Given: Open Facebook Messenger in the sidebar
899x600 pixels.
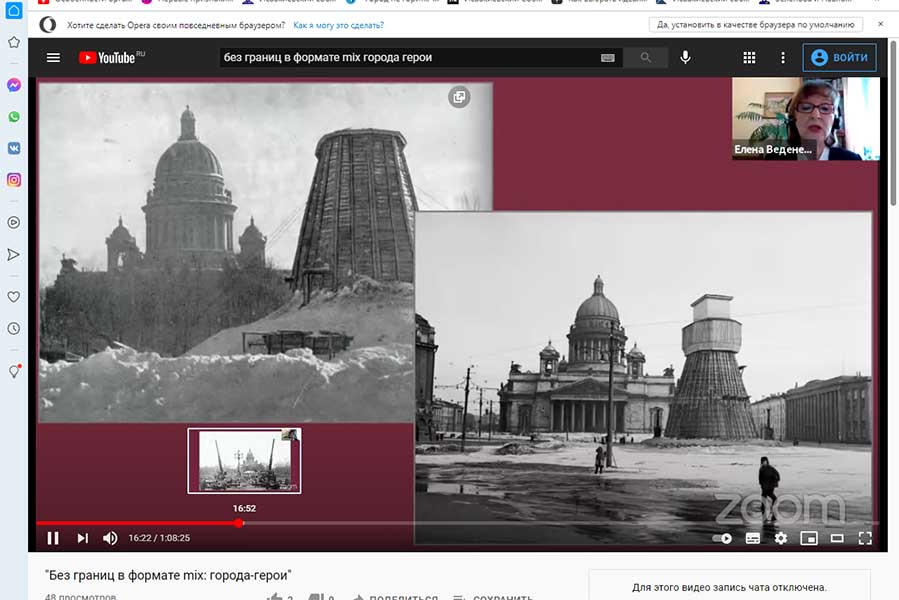Looking at the screenshot, I should coord(14,85).
